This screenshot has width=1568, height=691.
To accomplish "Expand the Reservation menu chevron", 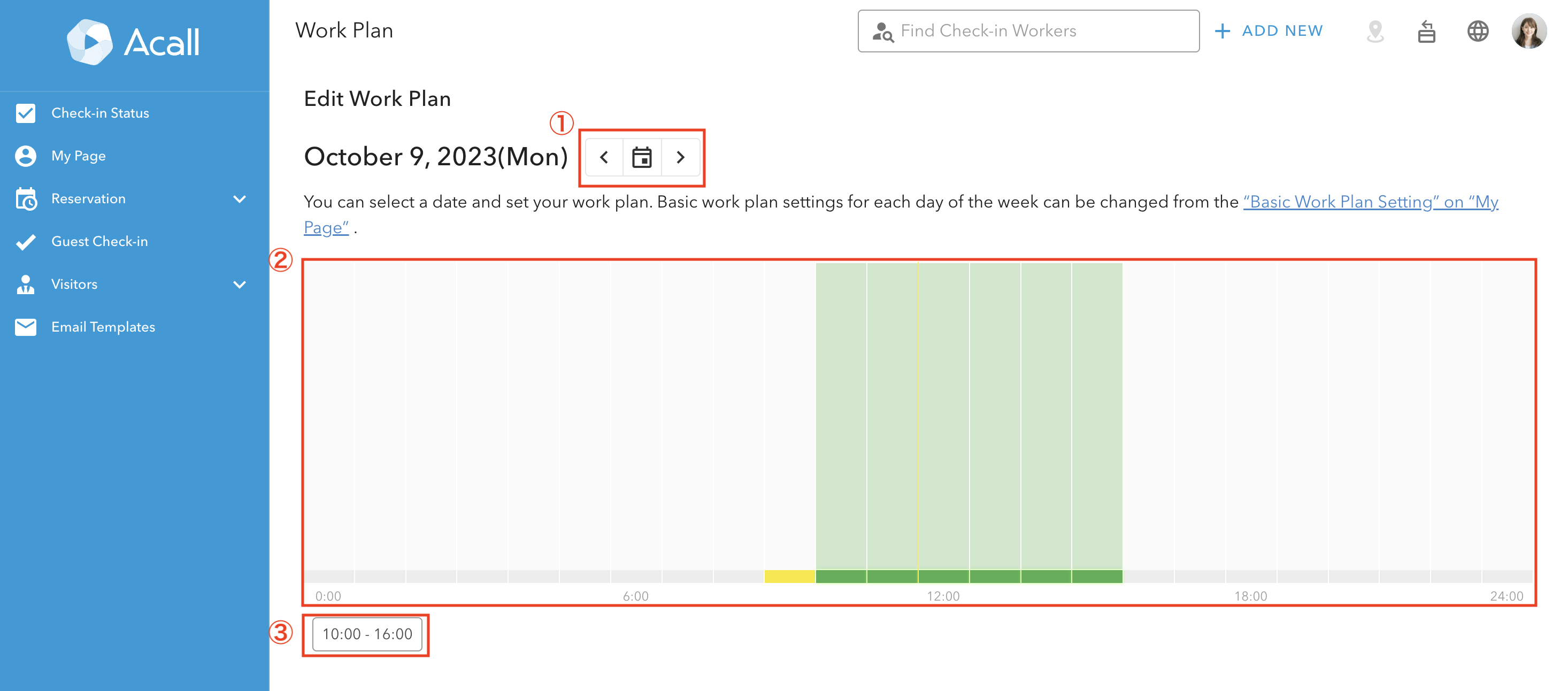I will (x=240, y=199).
